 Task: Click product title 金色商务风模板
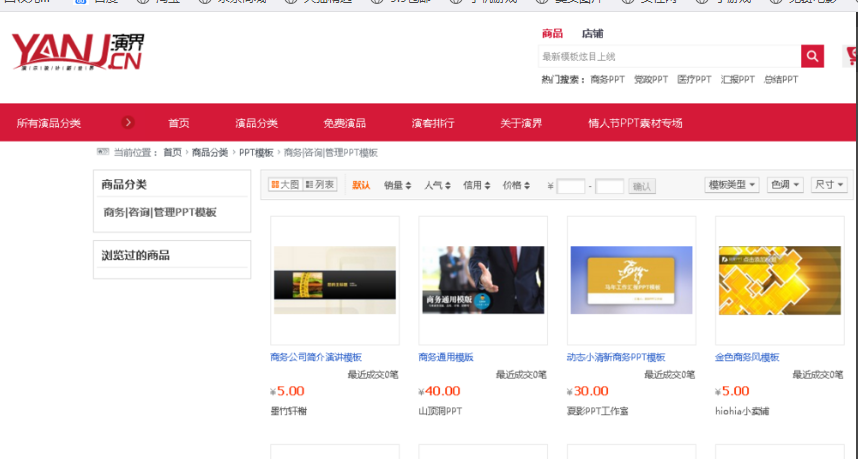click(747, 357)
